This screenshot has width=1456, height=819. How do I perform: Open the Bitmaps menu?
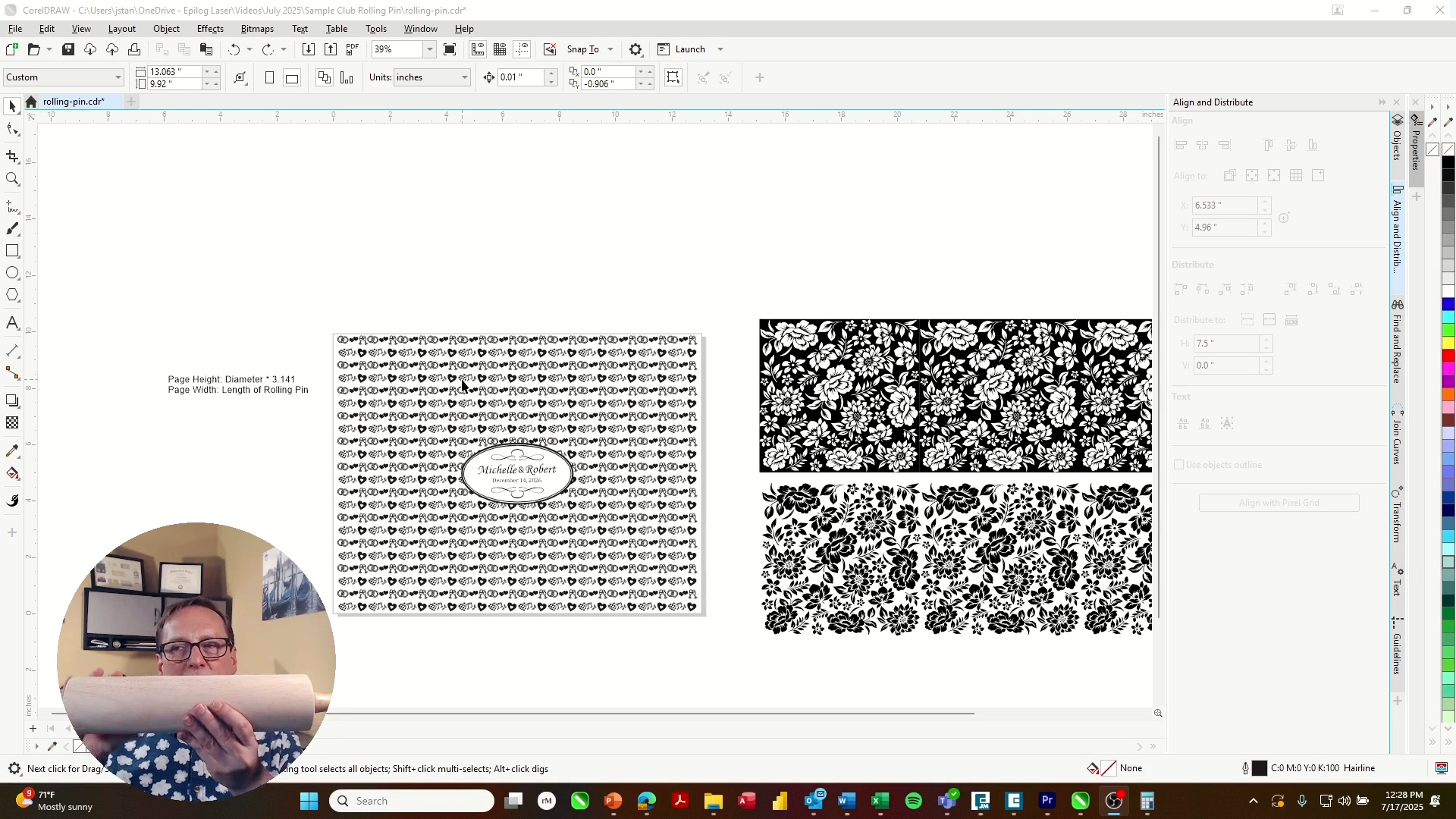pyautogui.click(x=257, y=29)
